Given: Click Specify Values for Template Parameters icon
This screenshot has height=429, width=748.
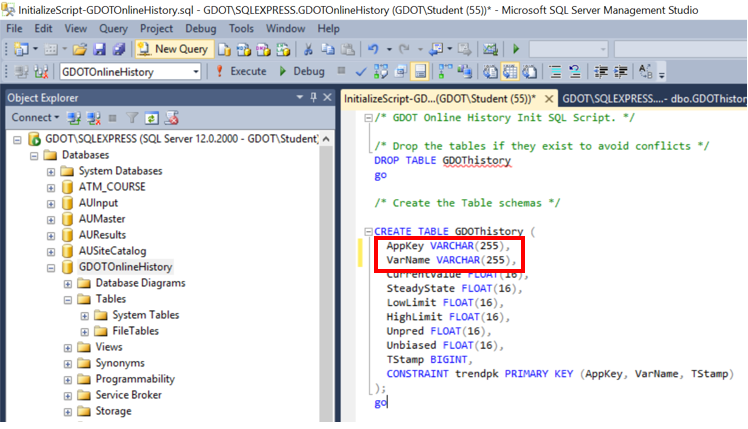Looking at the screenshot, I should [645, 72].
